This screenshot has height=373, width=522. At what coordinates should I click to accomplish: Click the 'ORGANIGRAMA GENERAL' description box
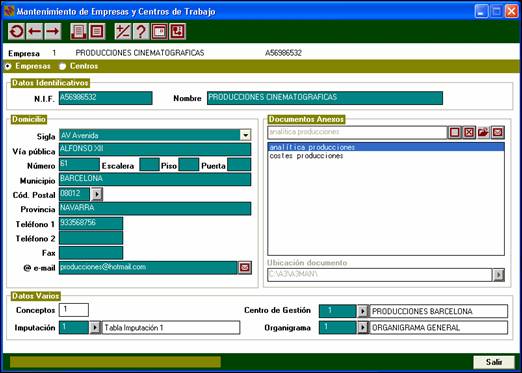(439, 328)
